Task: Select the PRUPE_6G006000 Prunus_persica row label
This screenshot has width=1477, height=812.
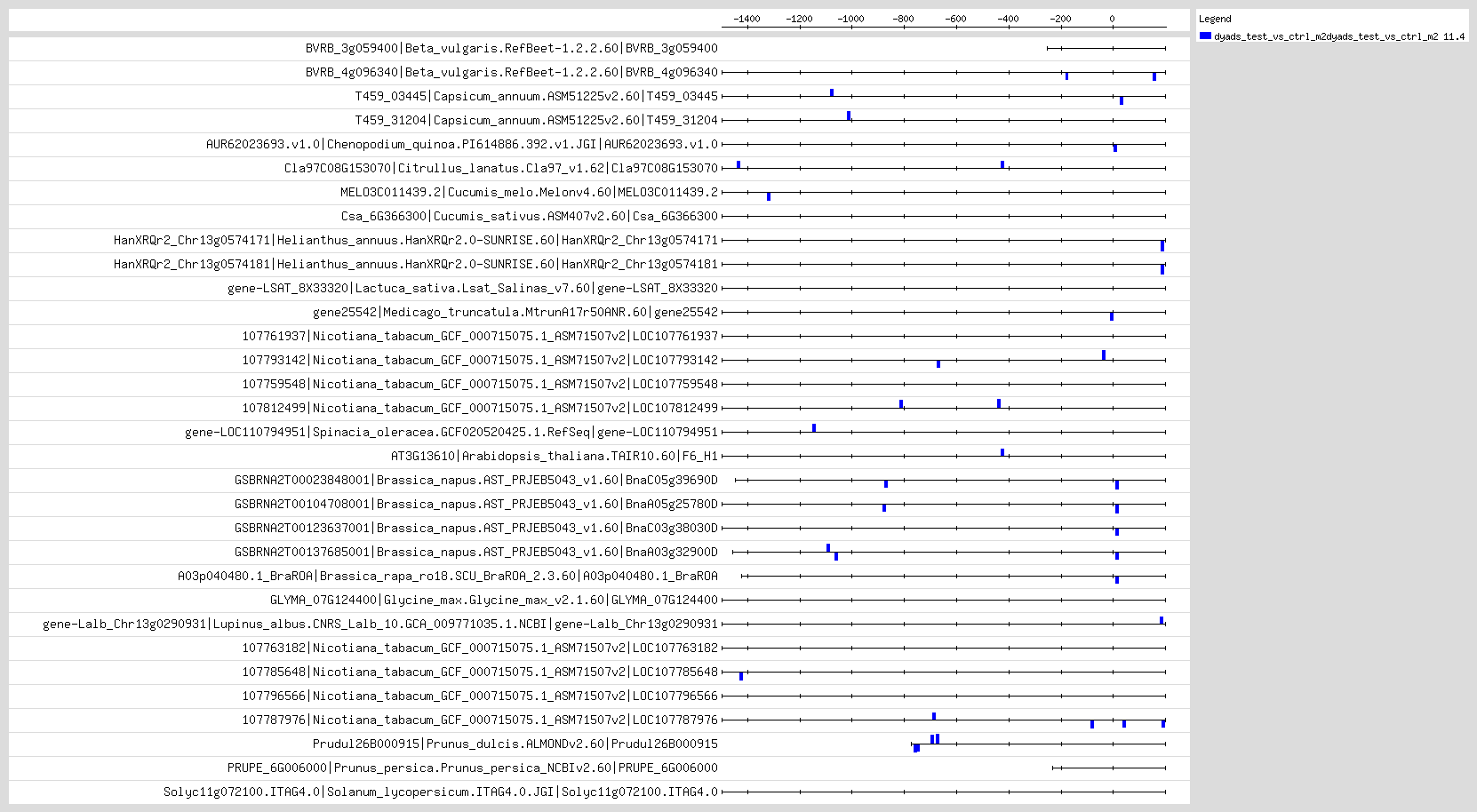Action: pos(473,768)
